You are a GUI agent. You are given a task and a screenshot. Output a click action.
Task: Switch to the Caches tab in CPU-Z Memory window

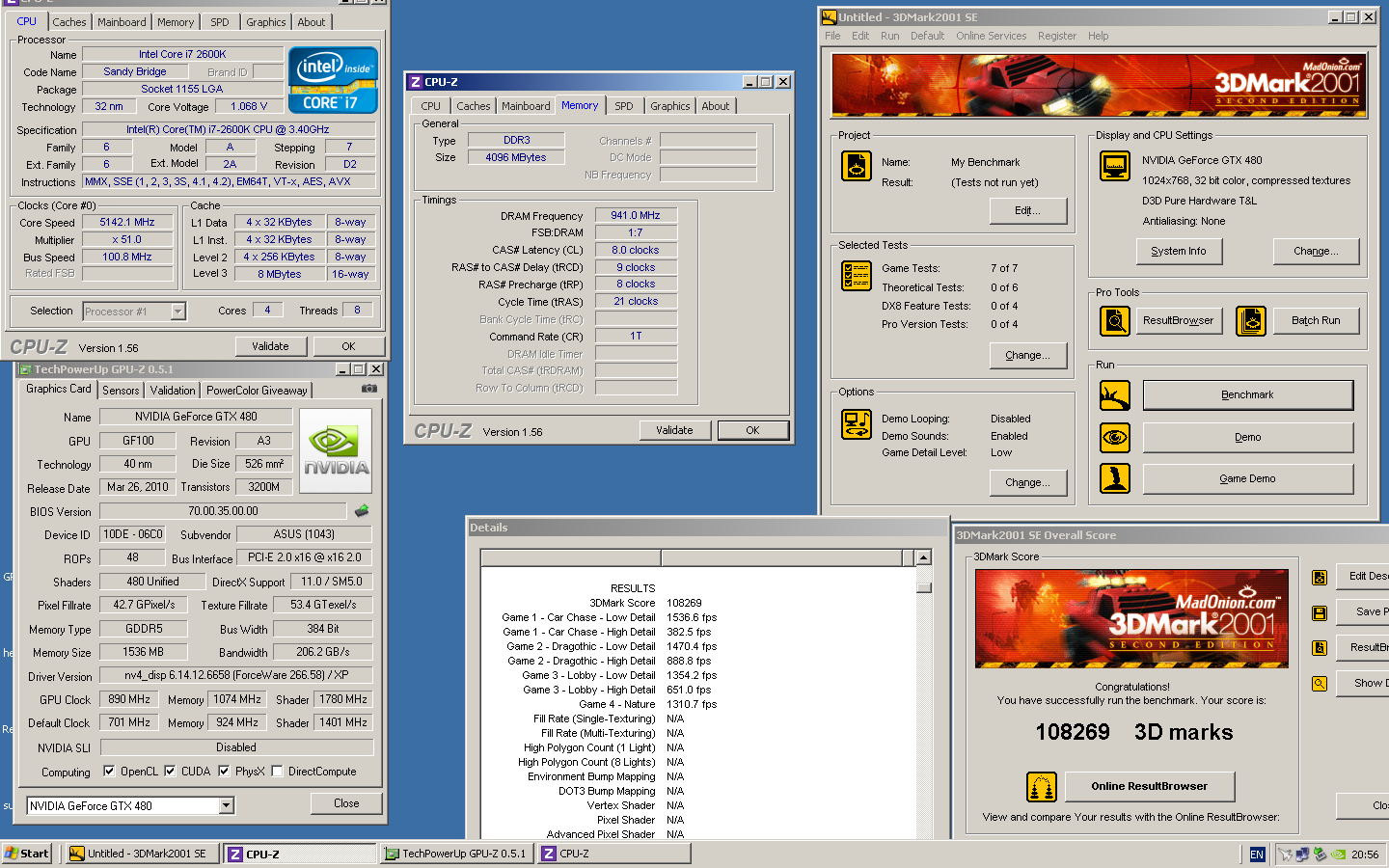point(473,106)
